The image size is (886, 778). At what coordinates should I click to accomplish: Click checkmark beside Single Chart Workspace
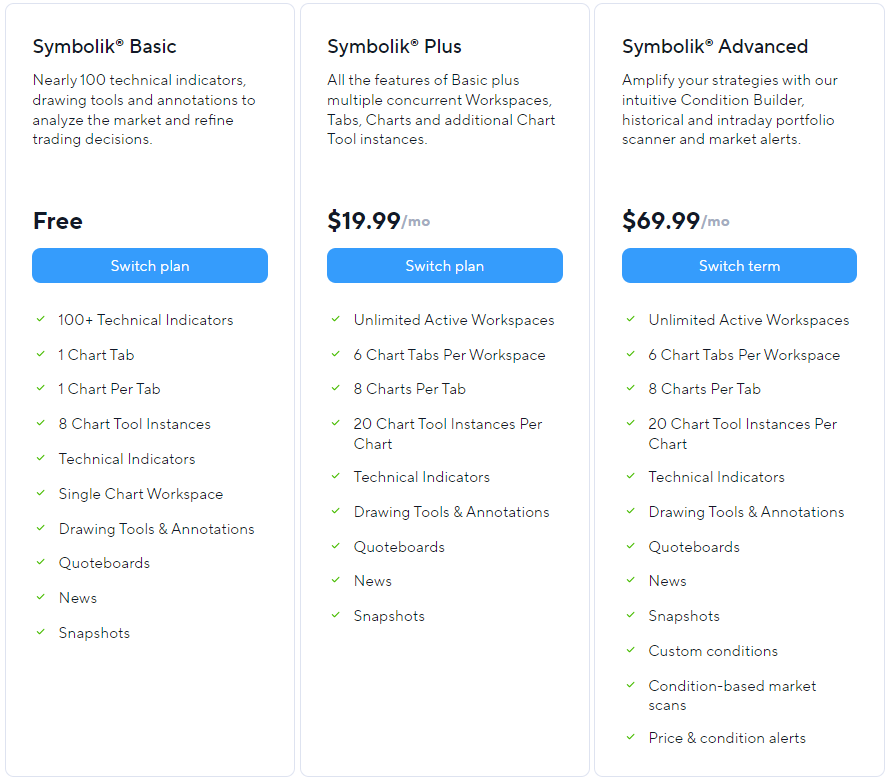[41, 493]
